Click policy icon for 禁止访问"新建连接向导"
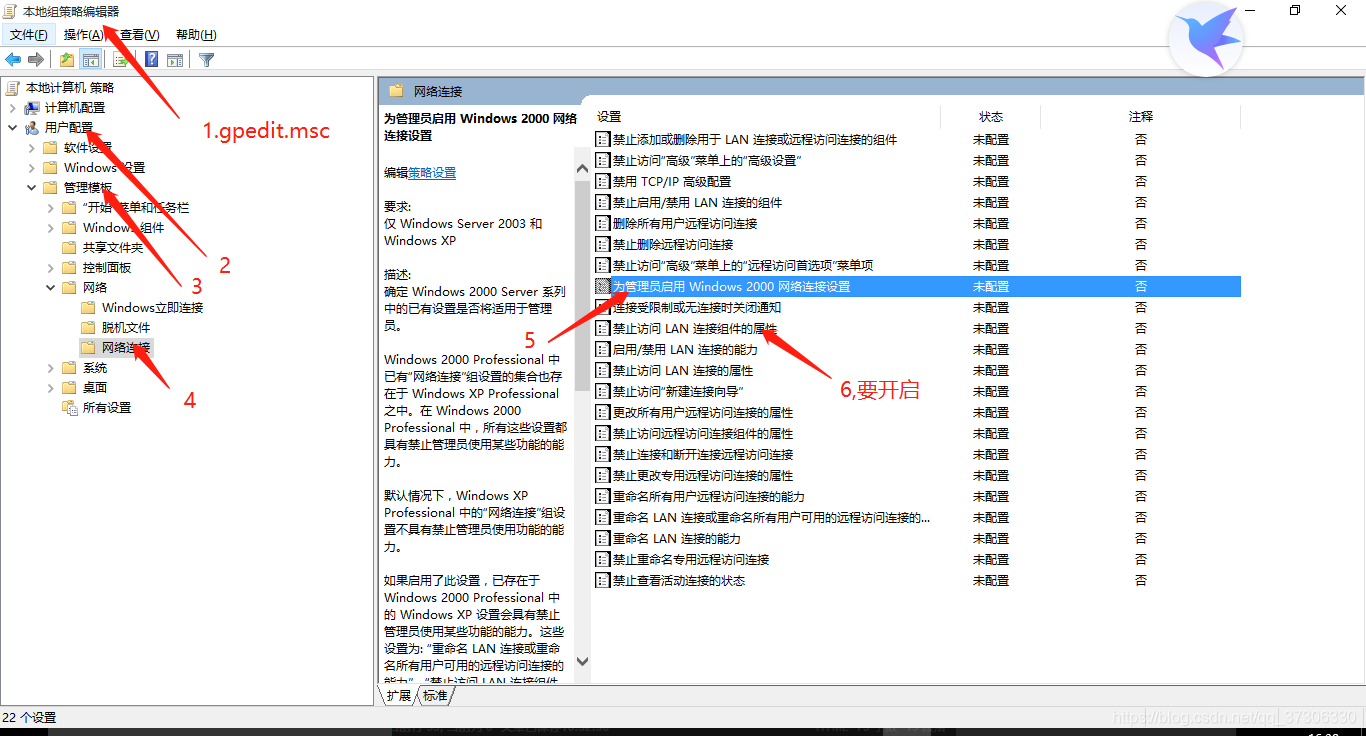Image resolution: width=1366 pixels, height=736 pixels. pyautogui.click(x=603, y=391)
